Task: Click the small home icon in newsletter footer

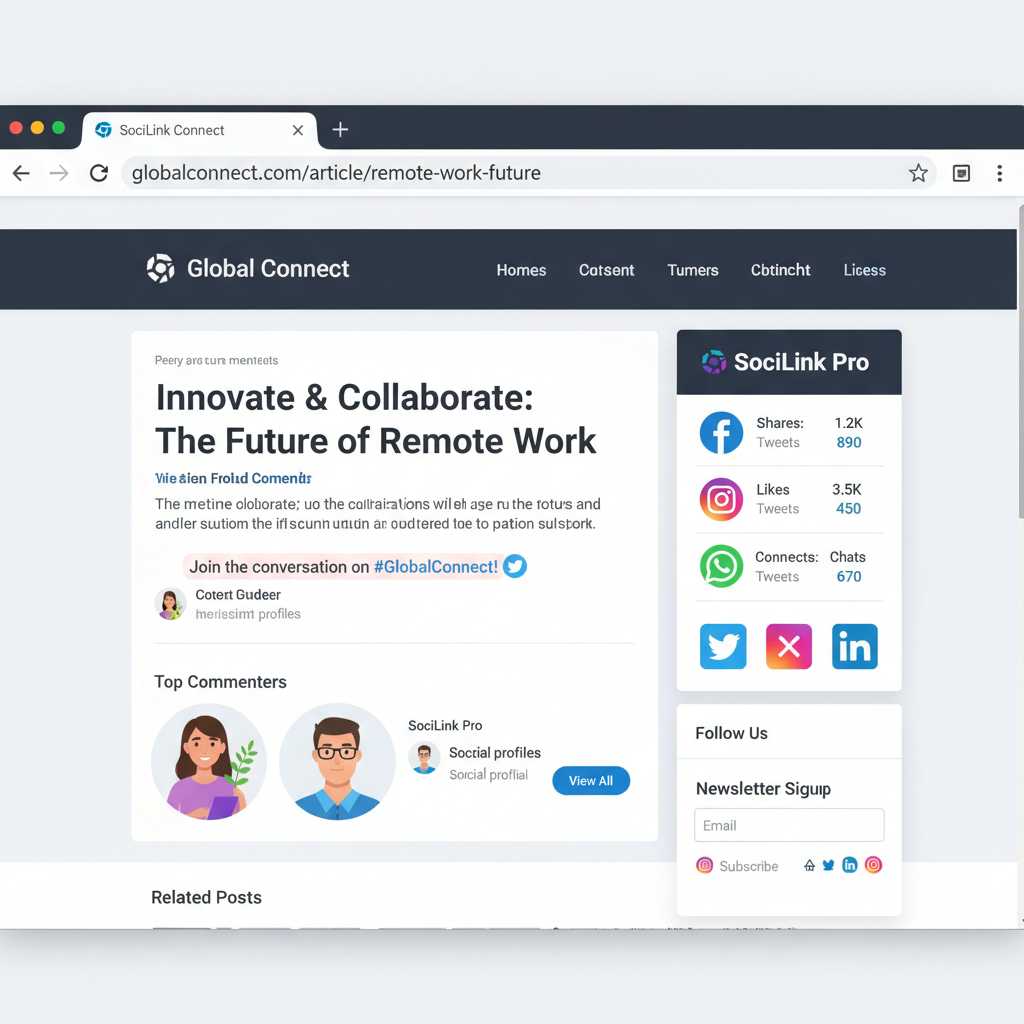Action: tap(809, 865)
